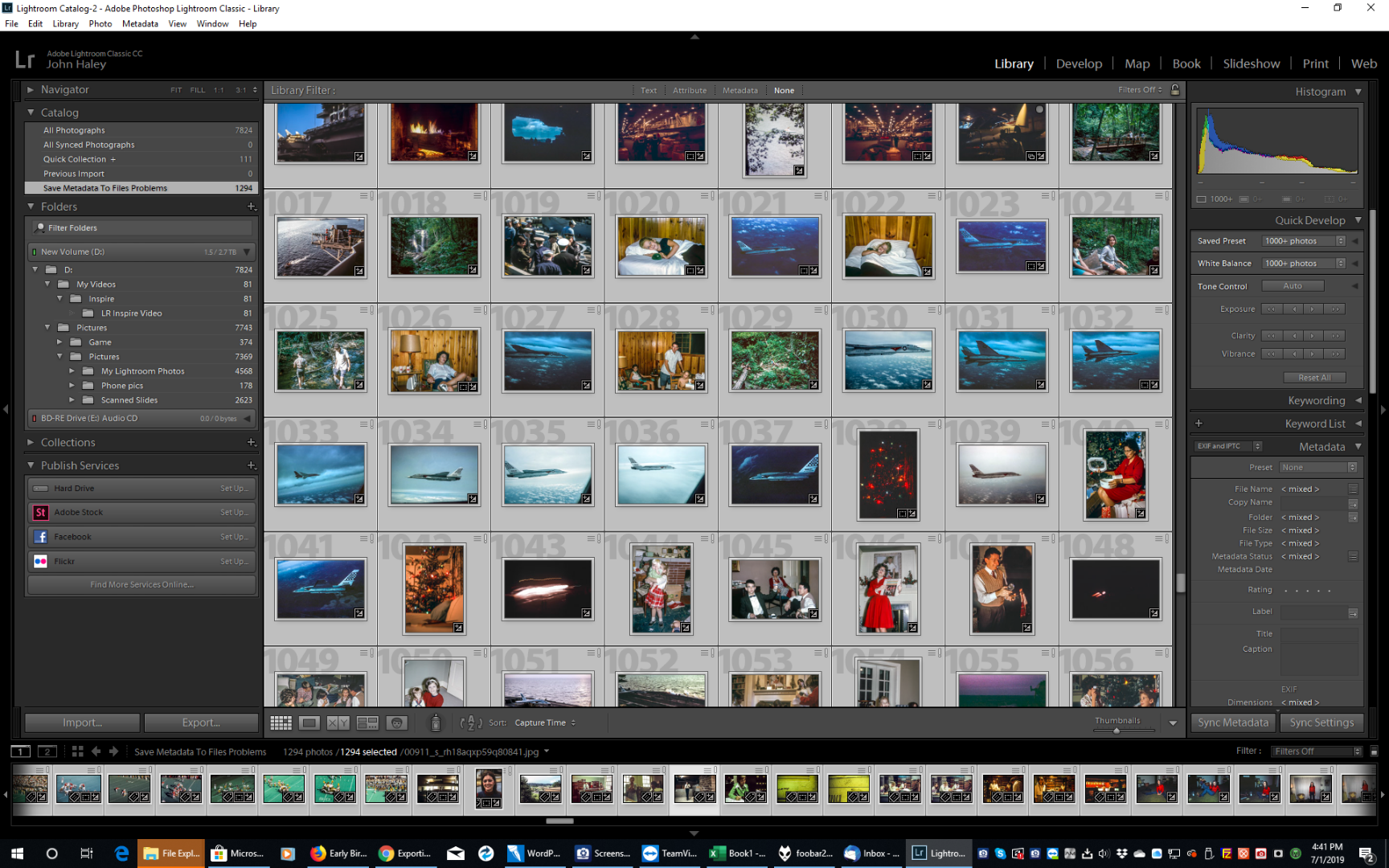
Task: Open the White Balance dropdown
Action: pyautogui.click(x=1303, y=264)
